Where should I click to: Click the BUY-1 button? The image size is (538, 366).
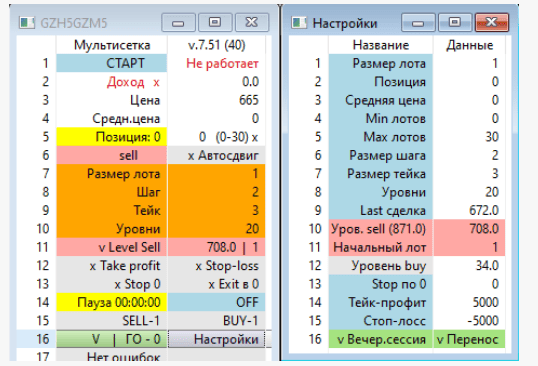point(217,321)
